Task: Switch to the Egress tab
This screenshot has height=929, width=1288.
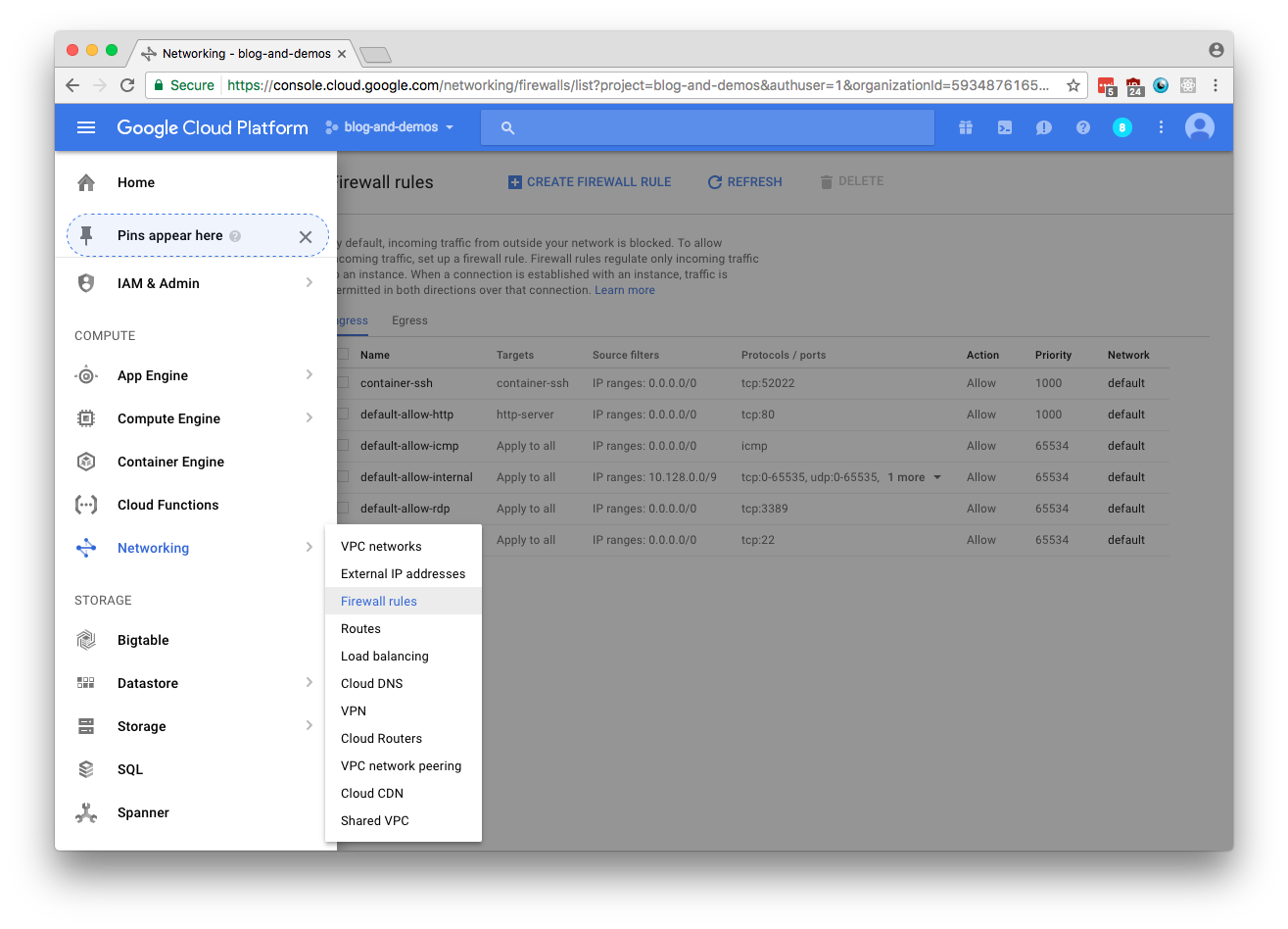Action: click(x=409, y=320)
